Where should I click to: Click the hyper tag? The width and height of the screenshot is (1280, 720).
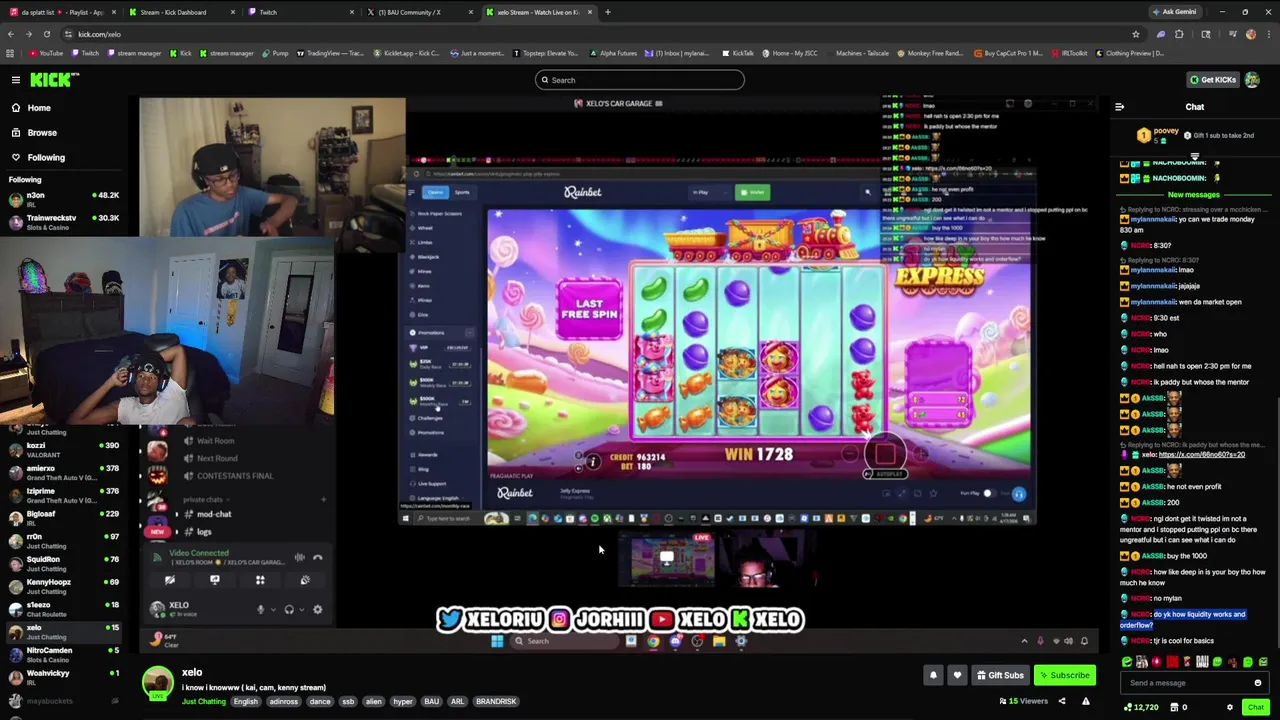tap(403, 701)
